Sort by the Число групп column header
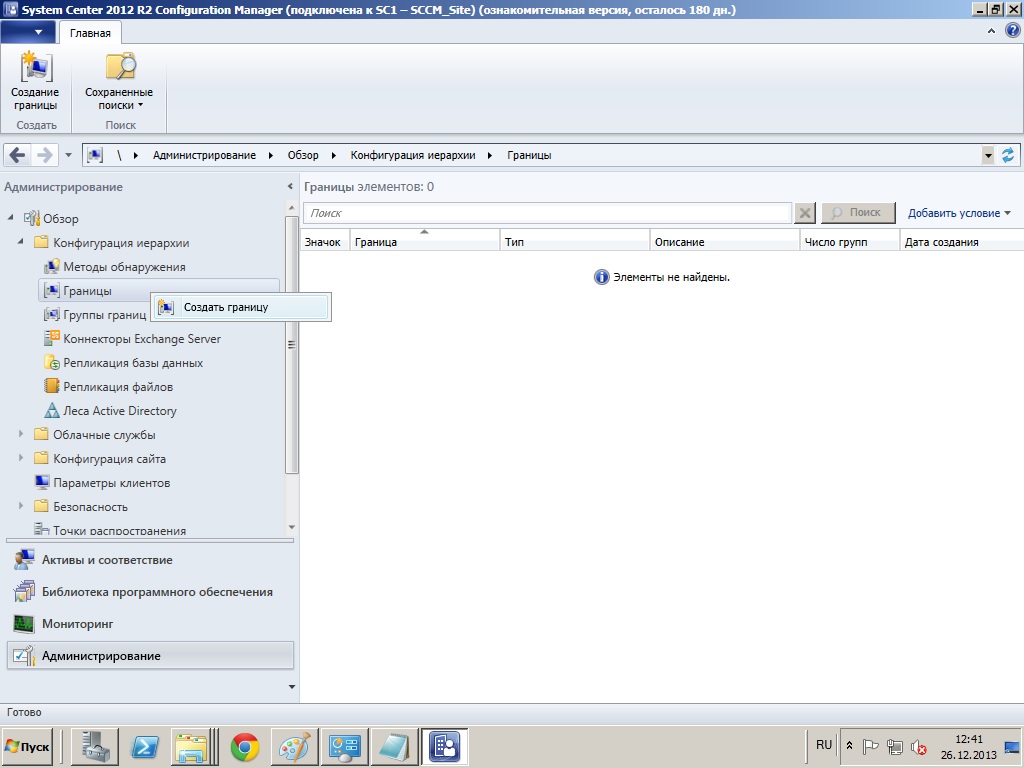This screenshot has height=768, width=1024. coord(850,242)
